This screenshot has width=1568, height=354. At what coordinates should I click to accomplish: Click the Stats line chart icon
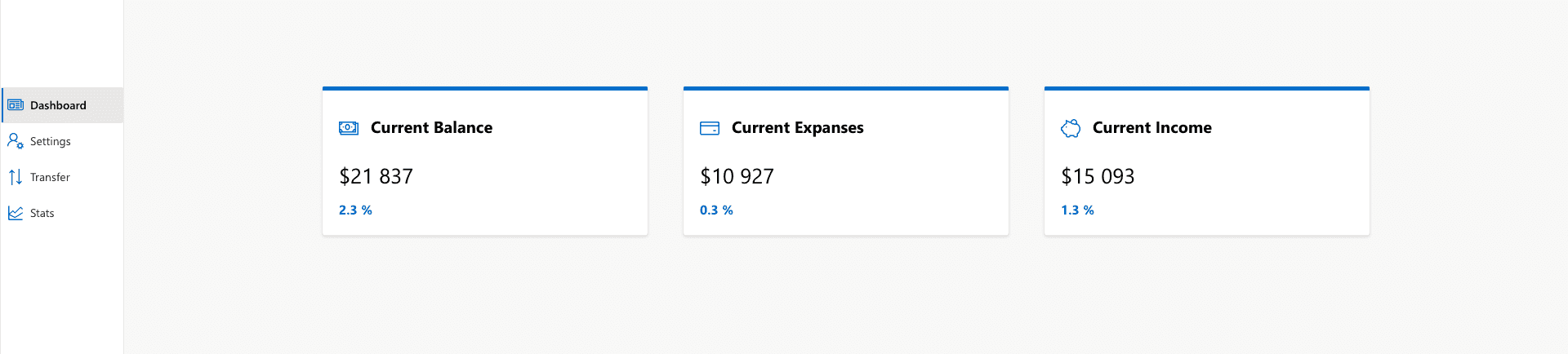pos(16,213)
